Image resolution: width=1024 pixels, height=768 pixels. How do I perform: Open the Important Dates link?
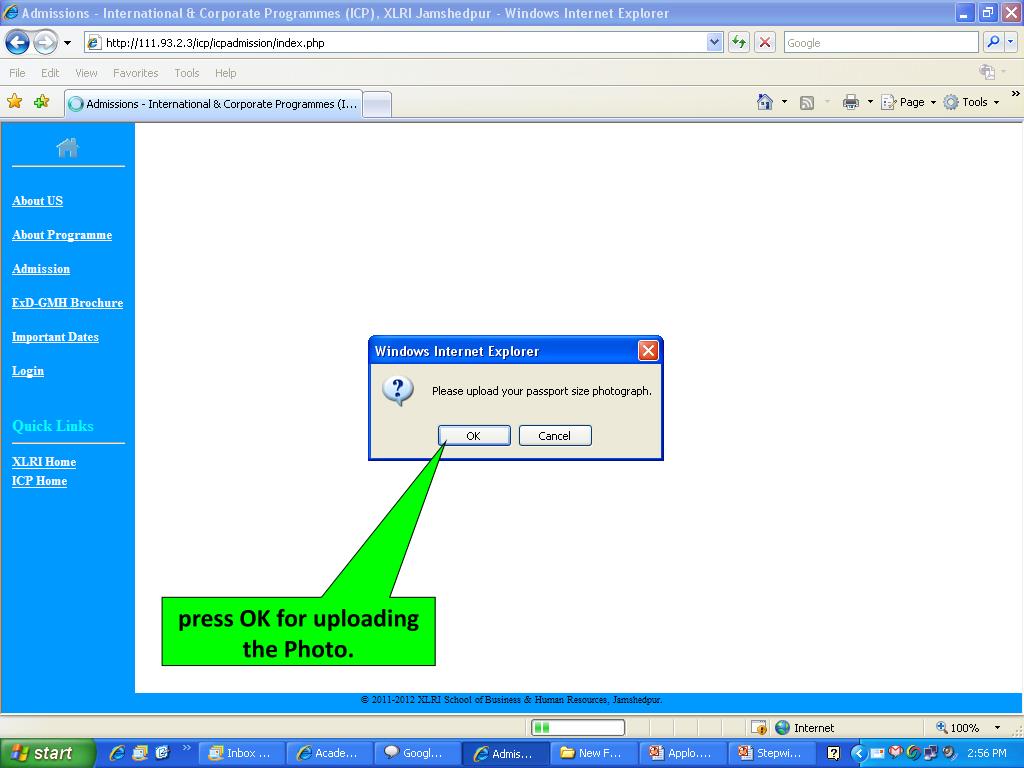(56, 337)
